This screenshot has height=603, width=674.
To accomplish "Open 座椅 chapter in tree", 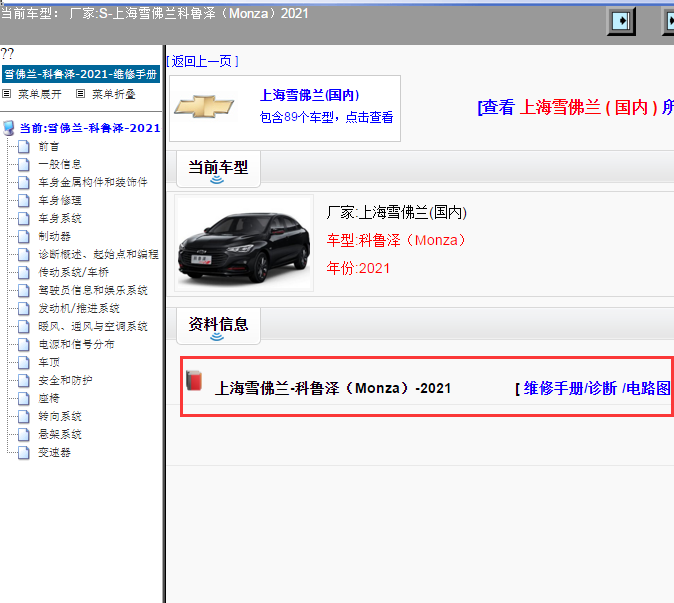I will (49, 399).
